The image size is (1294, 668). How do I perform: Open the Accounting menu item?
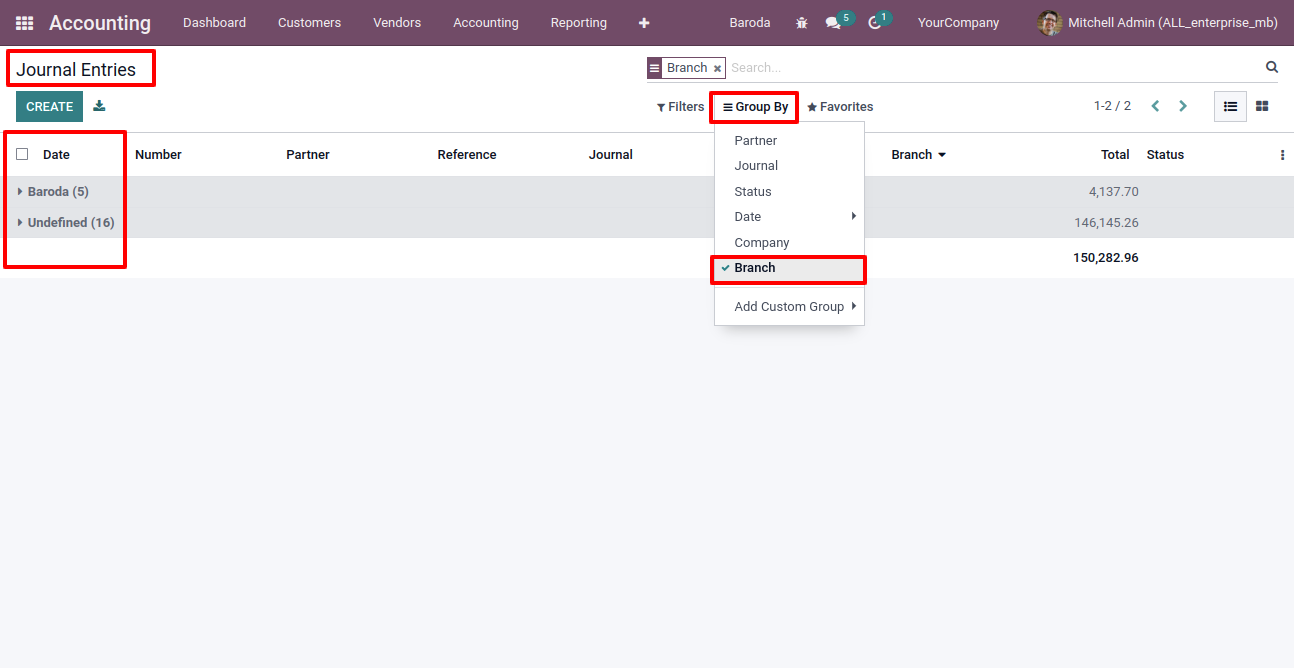486,22
